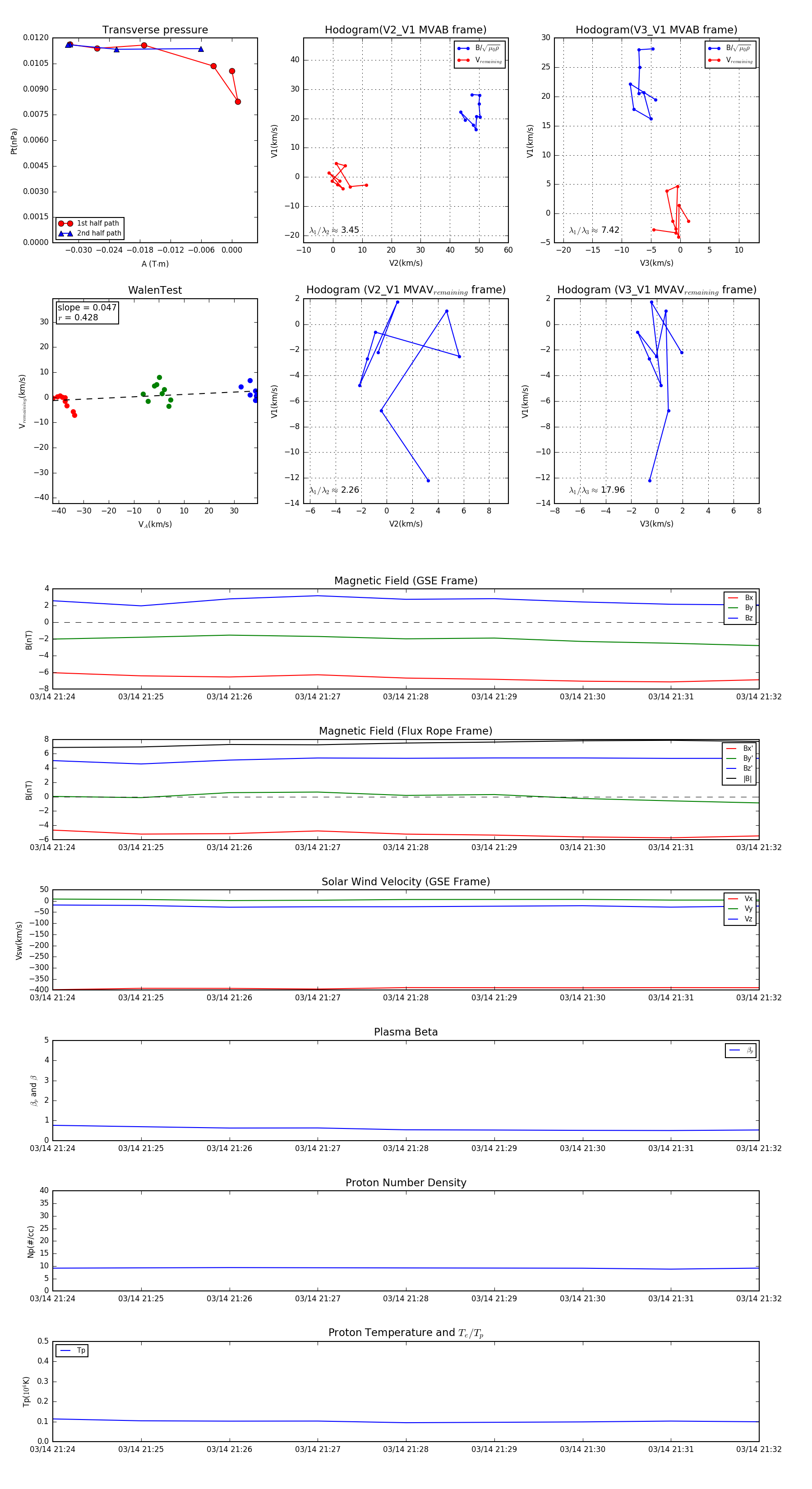Click the V remaining legend entry in V3_V1 MVAB hodogram
This screenshot has width=812, height=1489.
coord(730,60)
